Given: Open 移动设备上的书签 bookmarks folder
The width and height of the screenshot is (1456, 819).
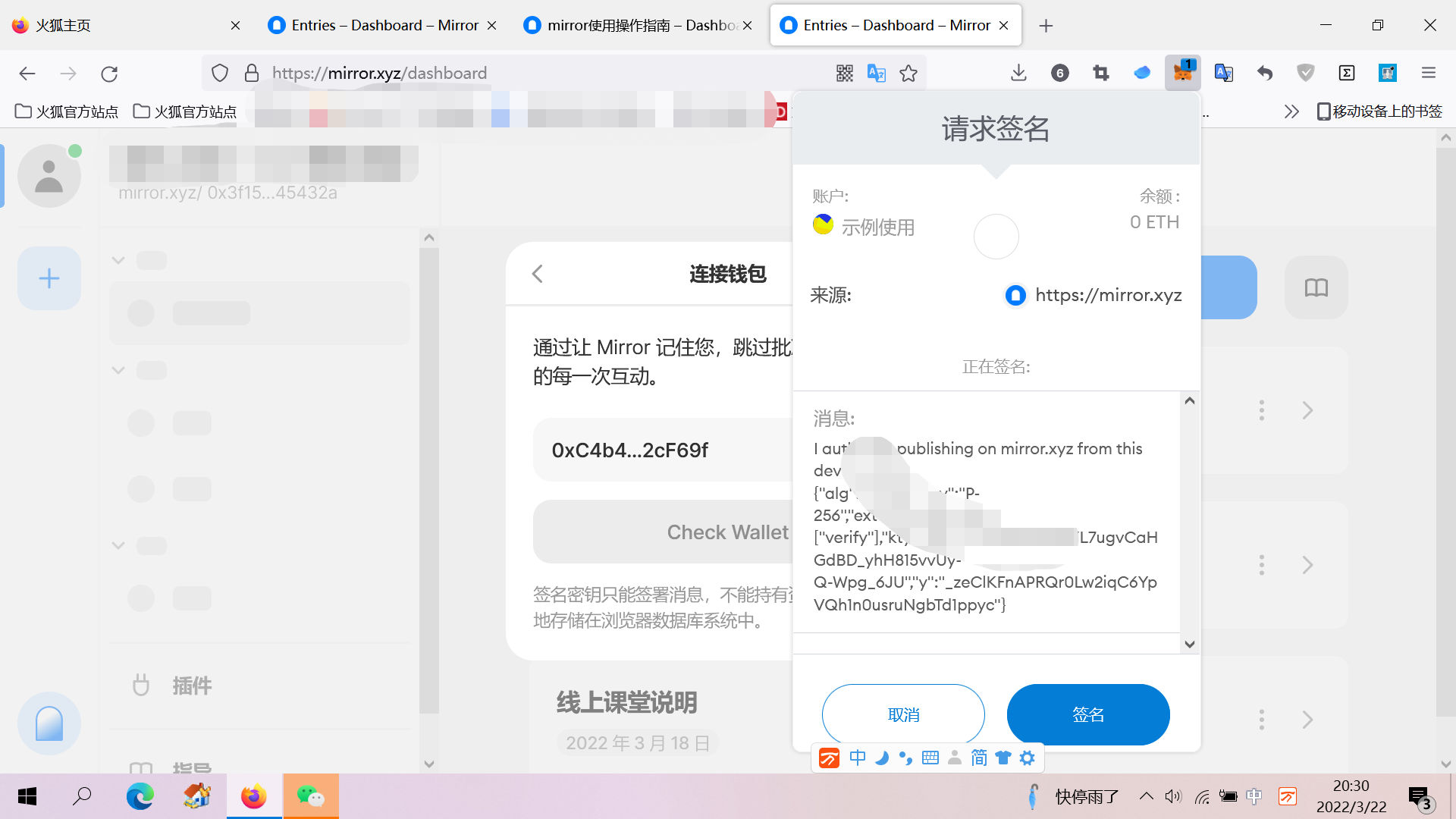Looking at the screenshot, I should (x=1379, y=111).
